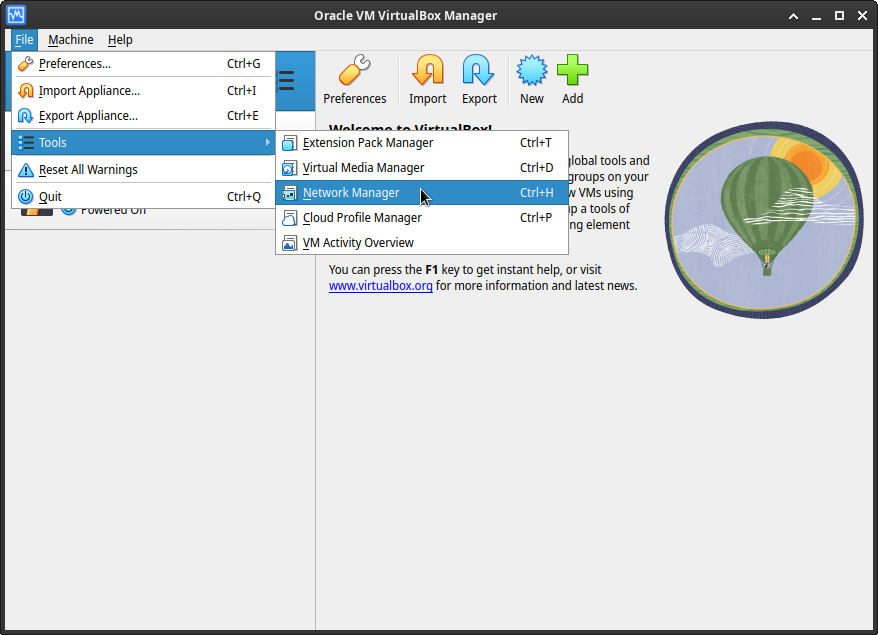The height and width of the screenshot is (635, 878).
Task: Open Cloud Profile Manager
Action: click(x=362, y=218)
